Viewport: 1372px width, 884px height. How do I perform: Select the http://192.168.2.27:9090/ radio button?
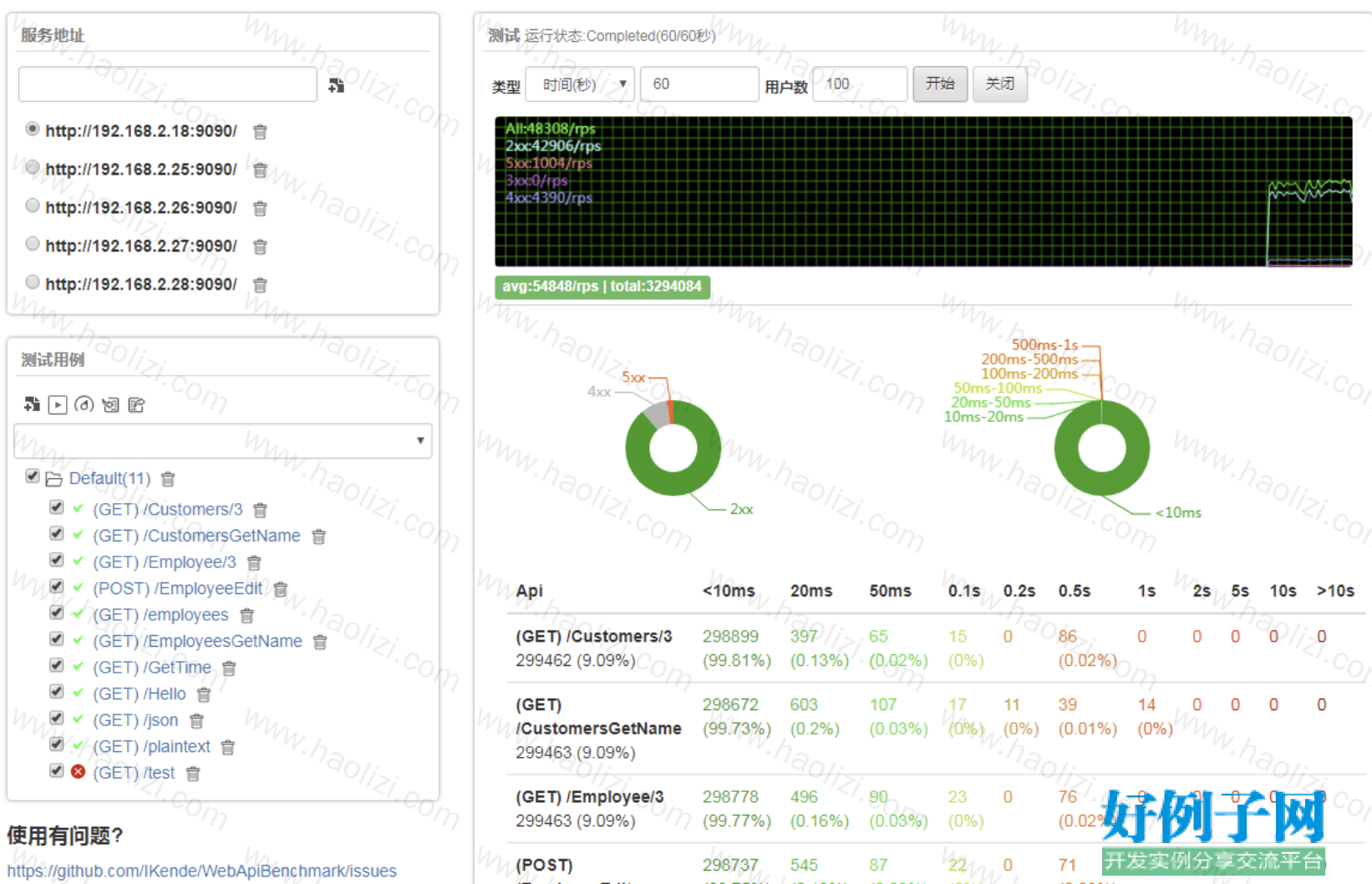pyautogui.click(x=33, y=244)
